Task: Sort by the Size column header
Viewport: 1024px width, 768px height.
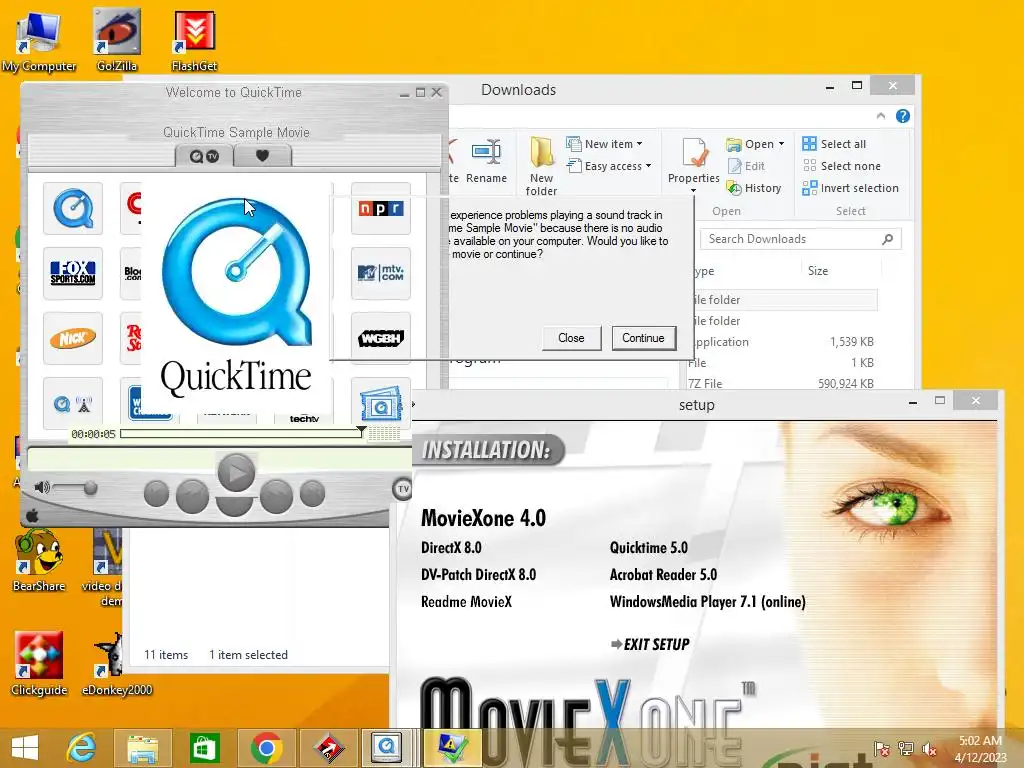Action: pyautogui.click(x=818, y=270)
